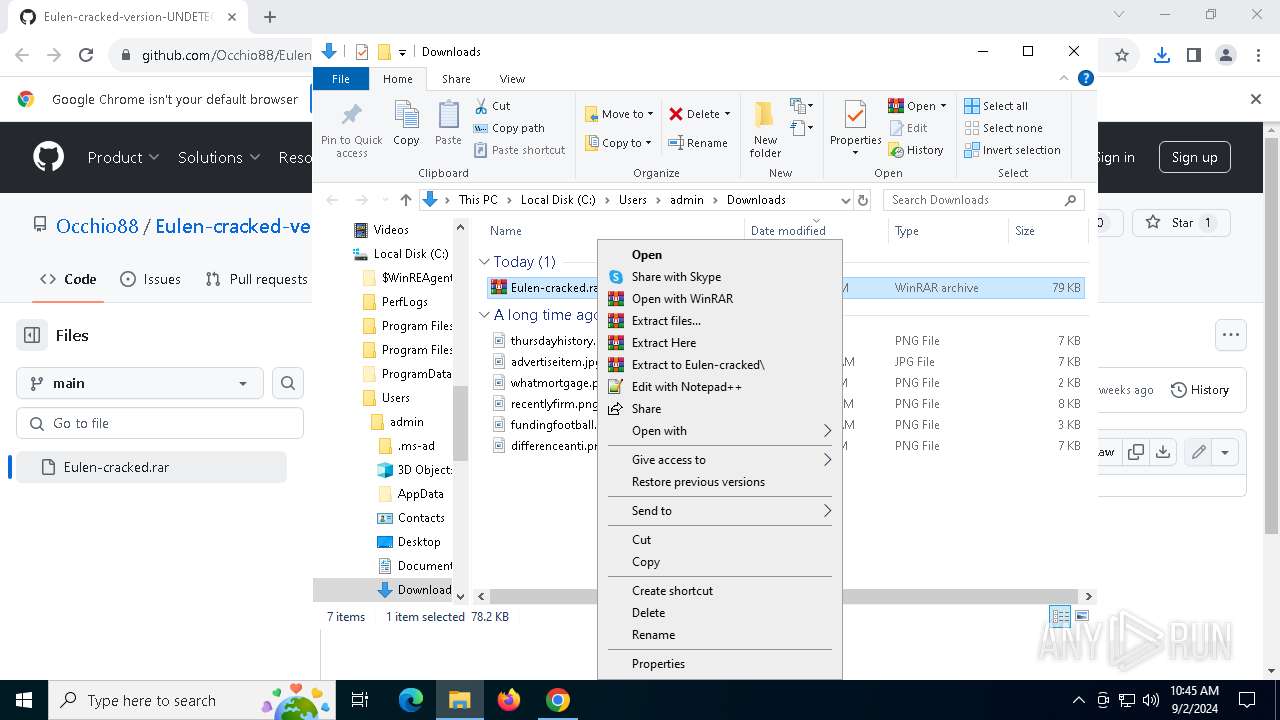Click the Windows Start button

pos(23,700)
